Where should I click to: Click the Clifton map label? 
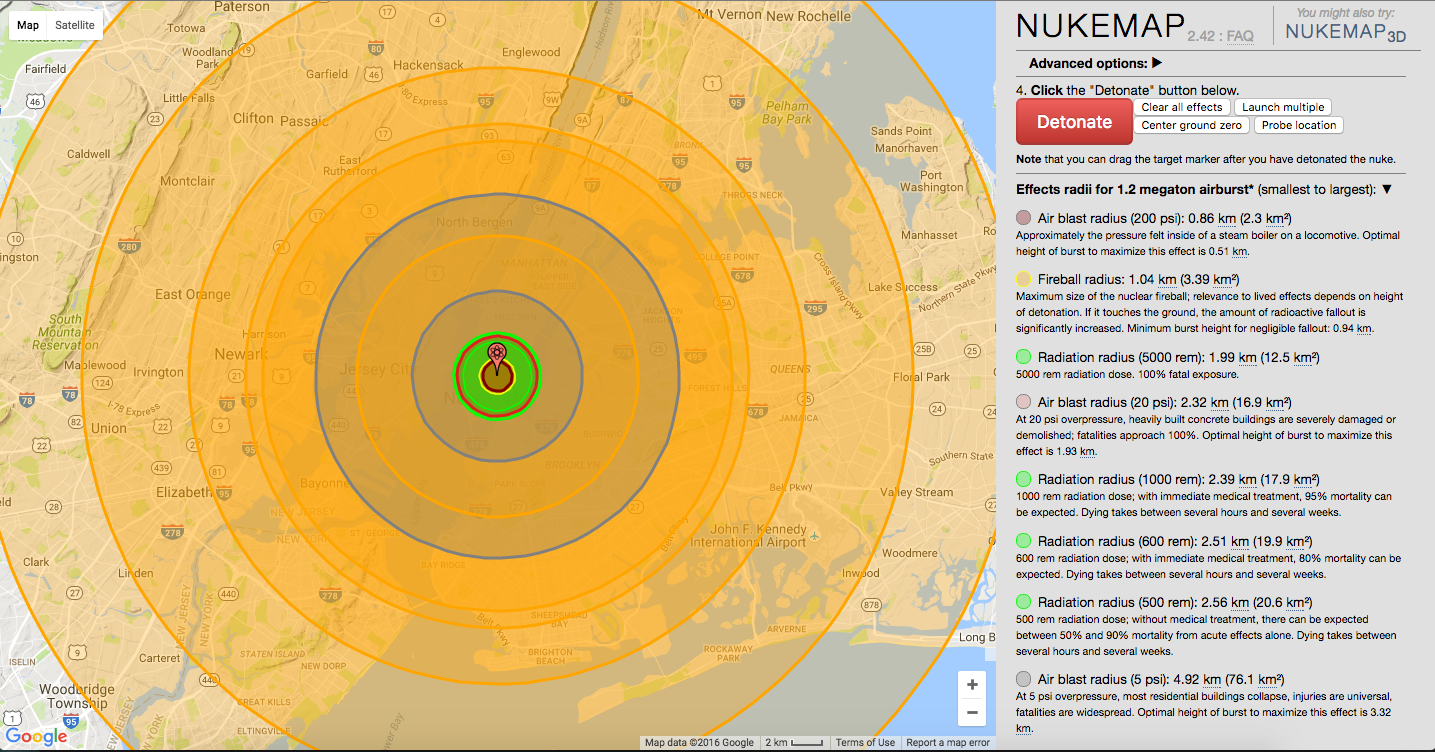point(253,118)
